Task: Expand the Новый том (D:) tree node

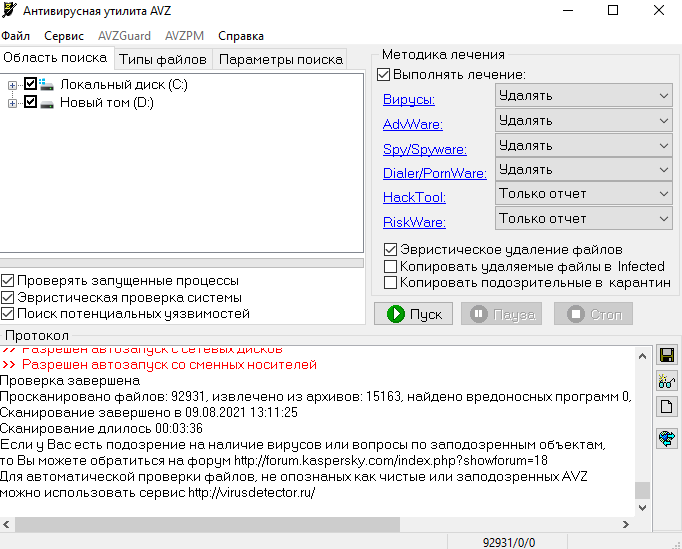Action: pyautogui.click(x=12, y=104)
